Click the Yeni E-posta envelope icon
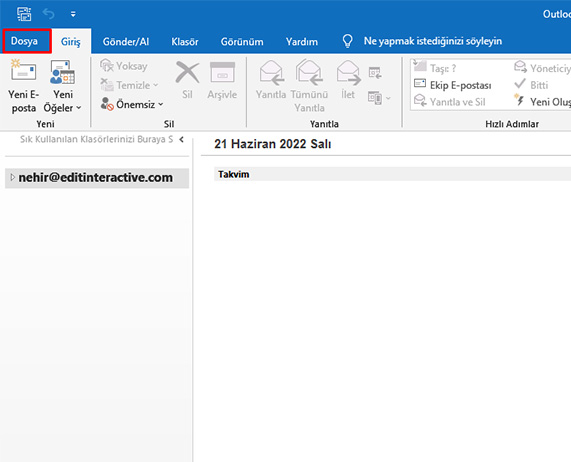 click(23, 70)
